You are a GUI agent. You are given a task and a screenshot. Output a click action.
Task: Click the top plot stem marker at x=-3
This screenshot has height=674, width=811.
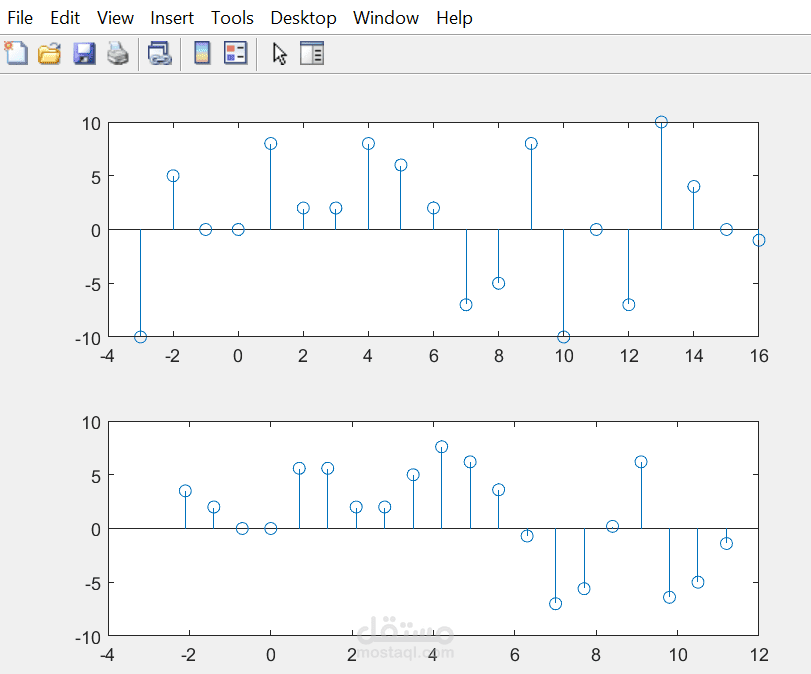(140, 337)
